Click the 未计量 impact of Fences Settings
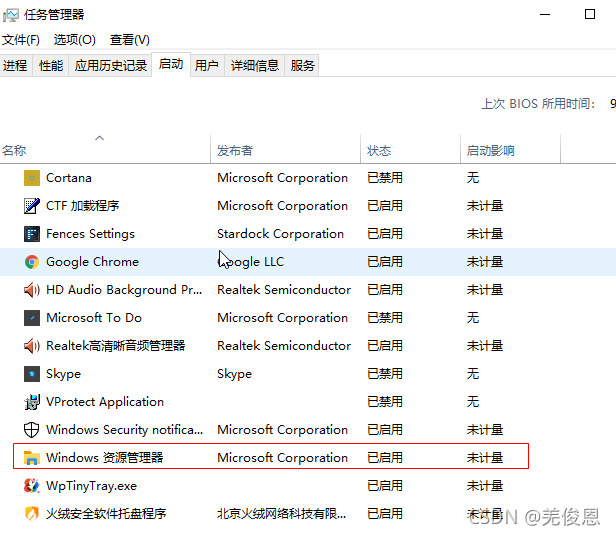 click(485, 234)
